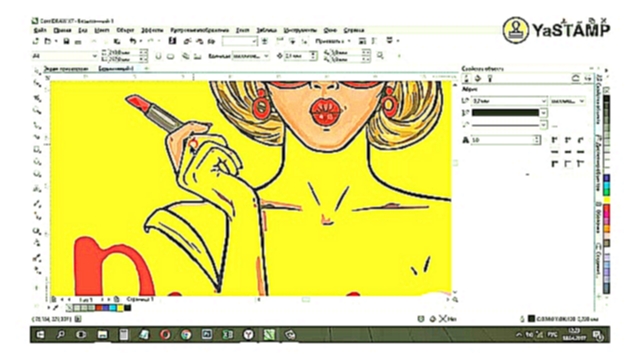Select the Fill bucket tab in the docker
This screenshot has height=360, width=640.
pos(478,78)
